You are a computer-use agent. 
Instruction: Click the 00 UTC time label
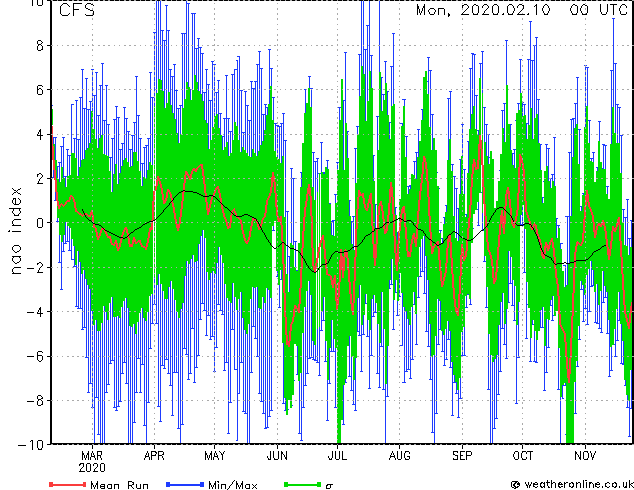599,10
